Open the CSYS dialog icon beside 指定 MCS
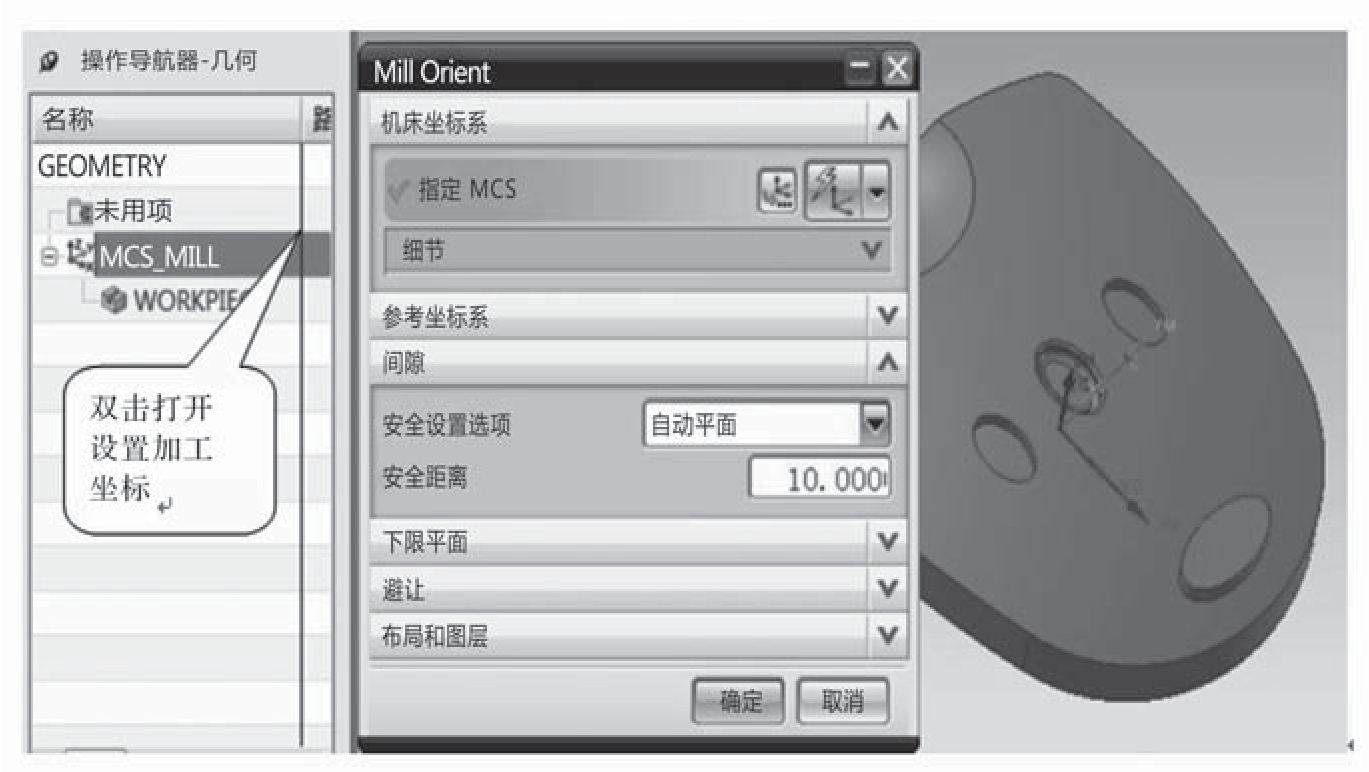Viewport: 1369px width, 772px height. tap(779, 190)
